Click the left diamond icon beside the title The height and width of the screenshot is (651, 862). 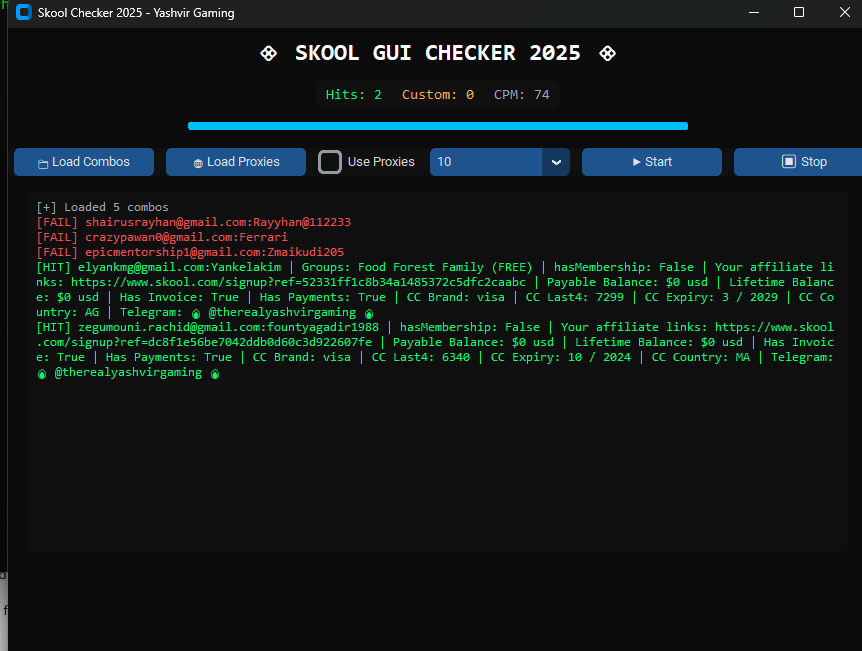pyautogui.click(x=268, y=53)
